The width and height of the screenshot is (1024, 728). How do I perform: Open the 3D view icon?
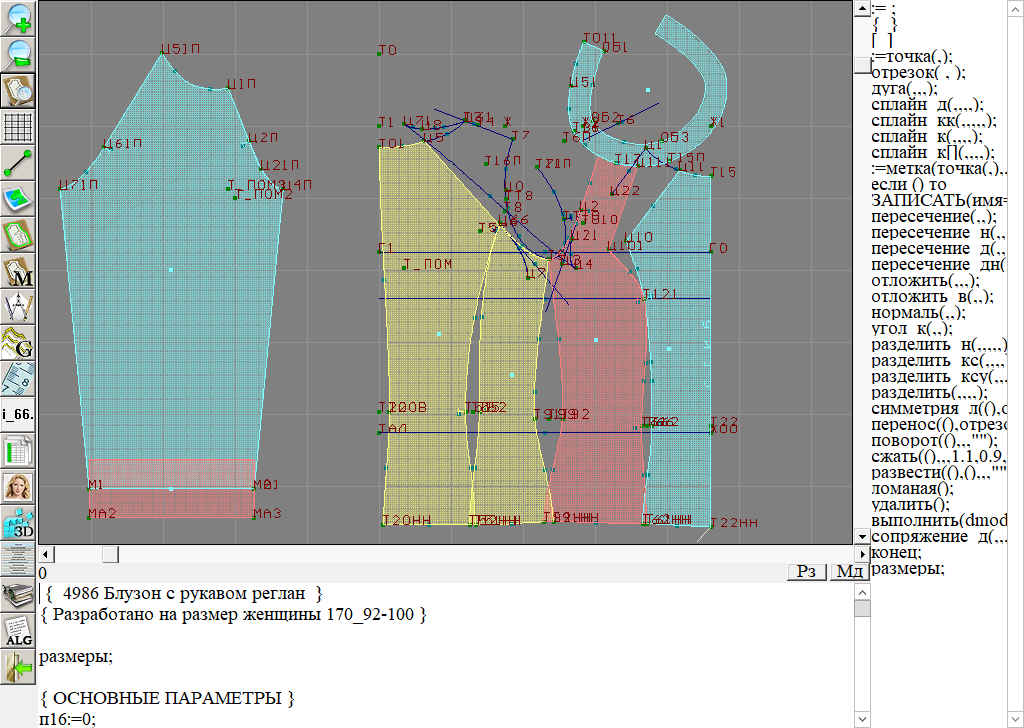coord(19,523)
